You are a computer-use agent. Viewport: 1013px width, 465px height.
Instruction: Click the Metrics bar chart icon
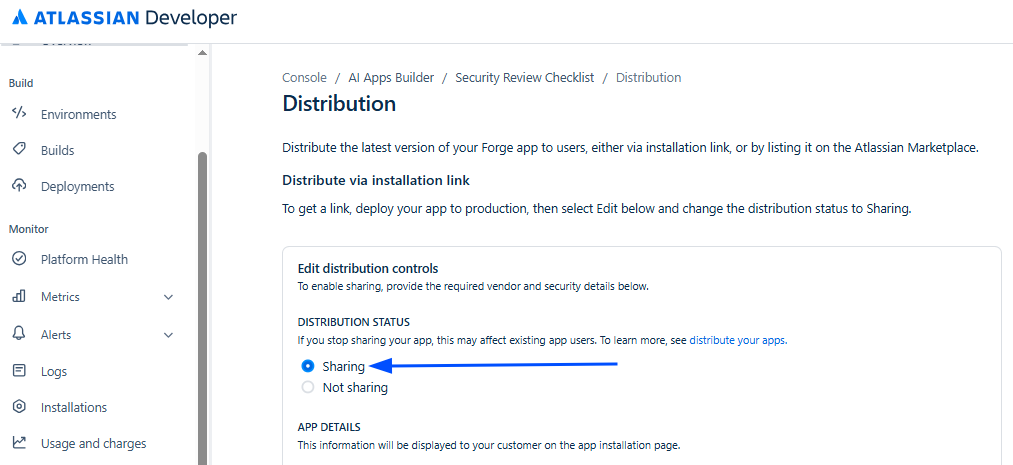pos(19,296)
